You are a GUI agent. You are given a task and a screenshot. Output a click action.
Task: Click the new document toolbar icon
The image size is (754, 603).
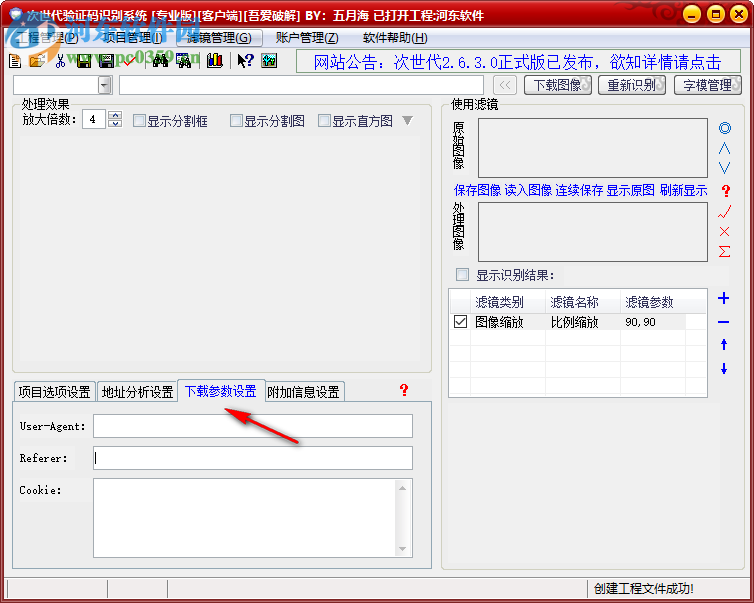click(x=15, y=61)
